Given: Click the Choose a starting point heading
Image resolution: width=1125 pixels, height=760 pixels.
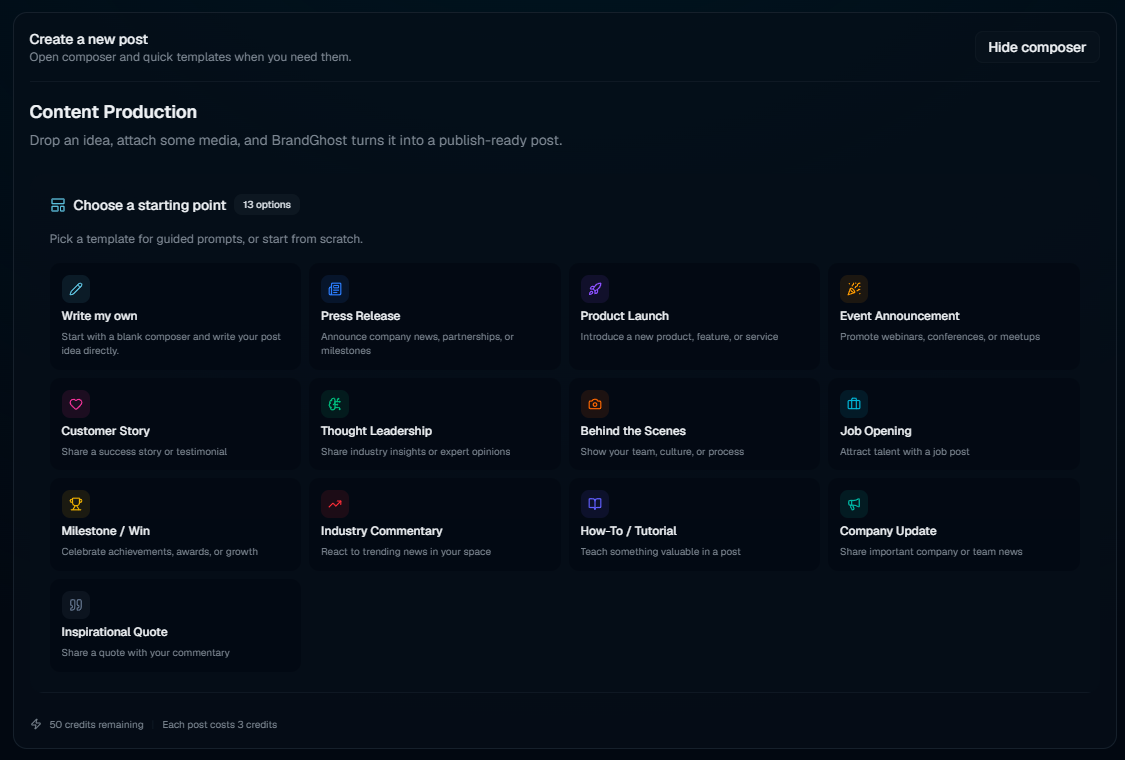Looking at the screenshot, I should (x=149, y=205).
